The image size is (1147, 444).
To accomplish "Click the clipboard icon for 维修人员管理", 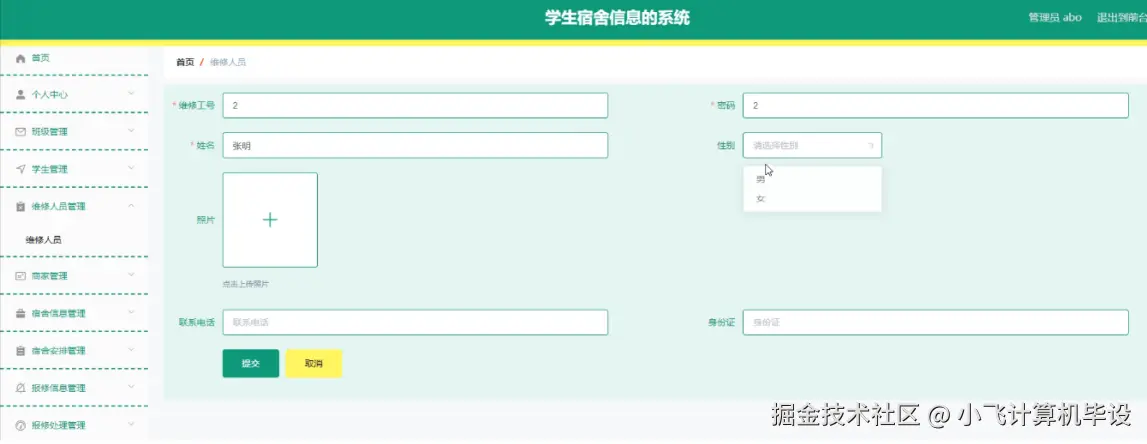I will 20,206.
